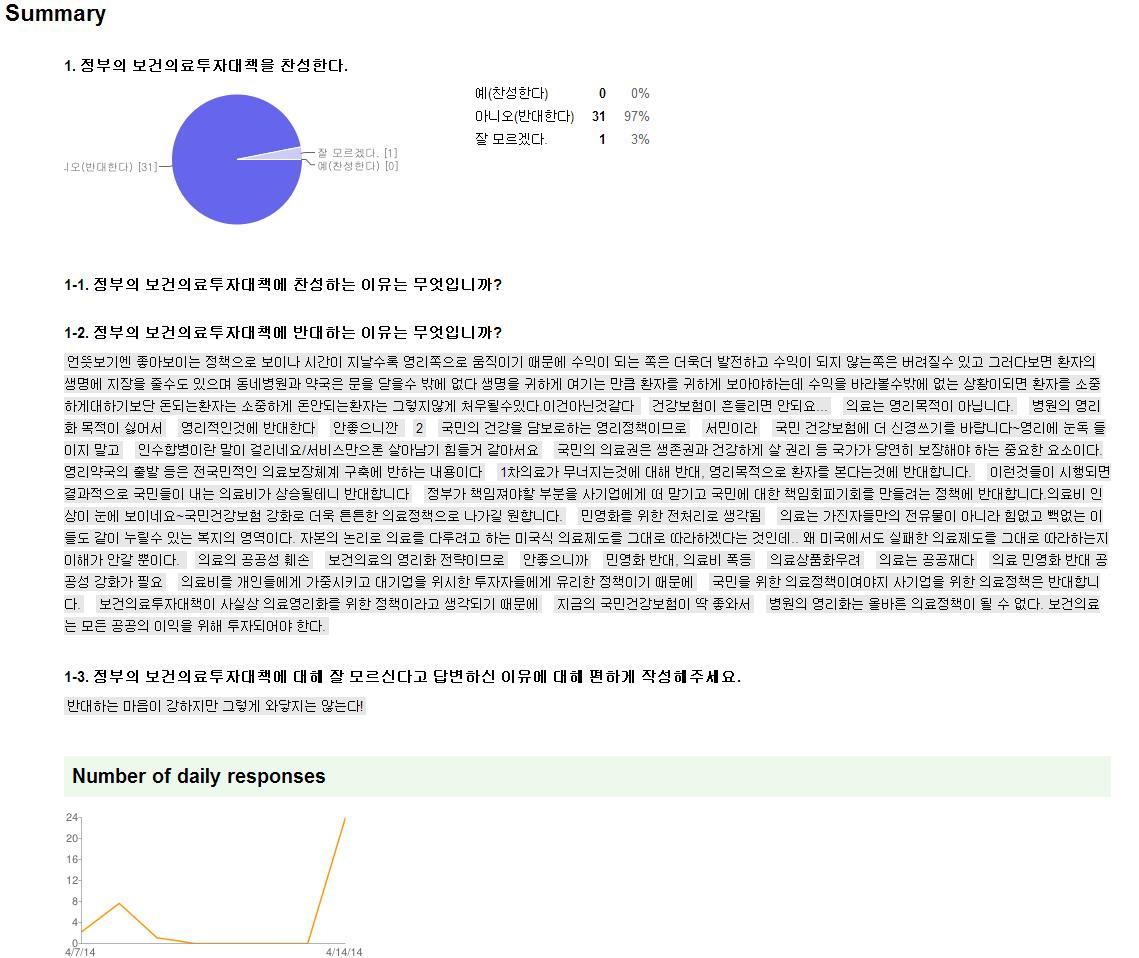The image size is (1139, 958).
Task: Click the response '민영화를 위한 전처리로 생각됨'
Action: [670, 516]
